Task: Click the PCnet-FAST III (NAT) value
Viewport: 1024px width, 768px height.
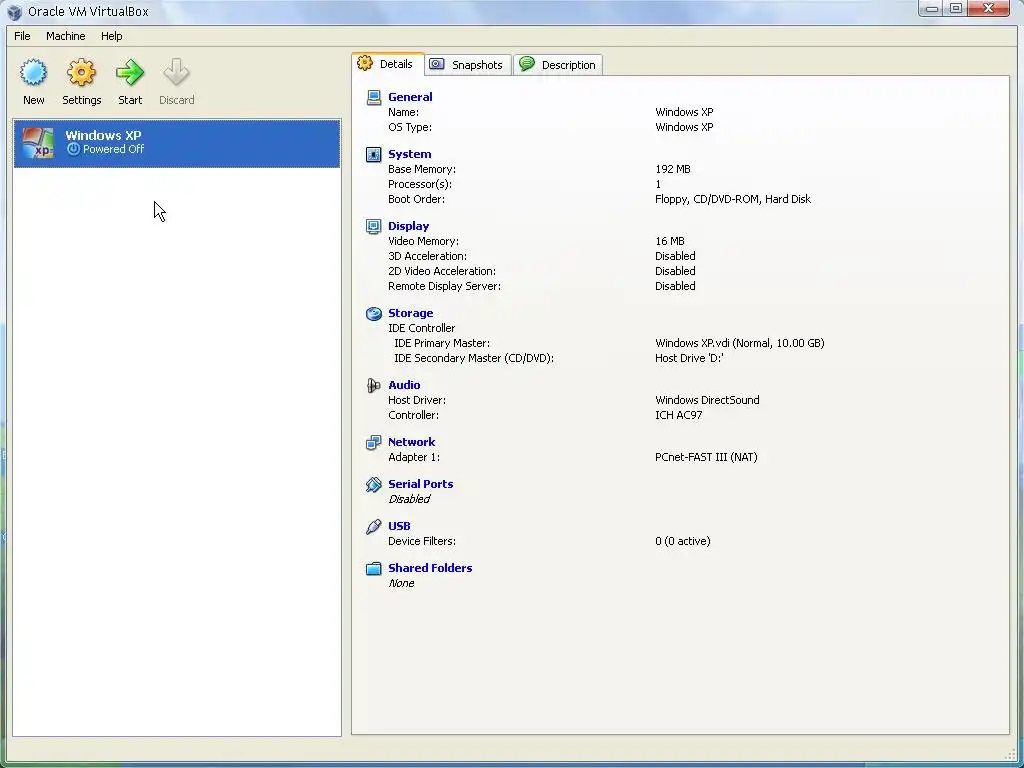Action: [706, 457]
